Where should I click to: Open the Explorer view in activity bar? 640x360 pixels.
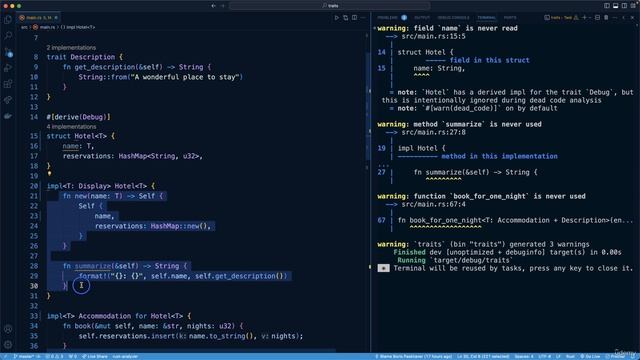pos(8,20)
